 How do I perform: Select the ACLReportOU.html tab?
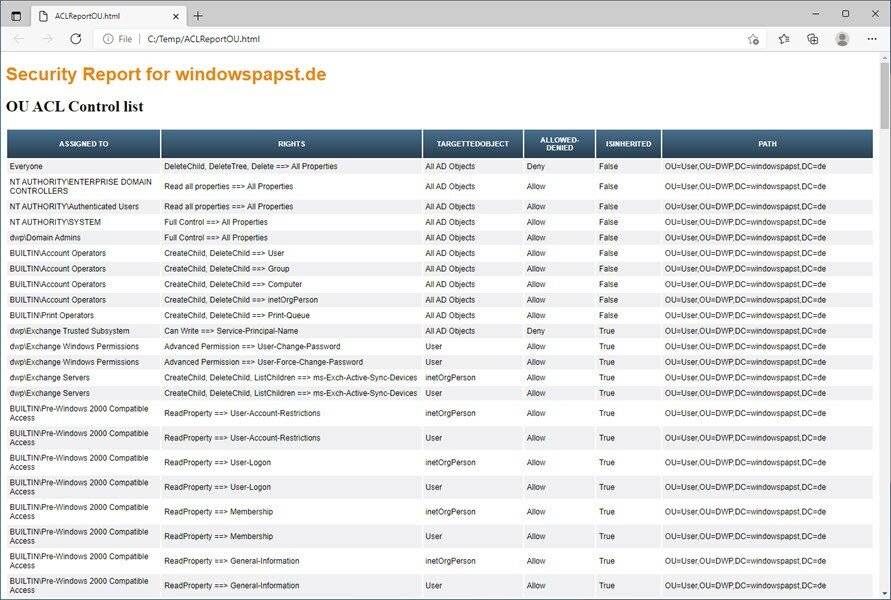click(x=100, y=15)
